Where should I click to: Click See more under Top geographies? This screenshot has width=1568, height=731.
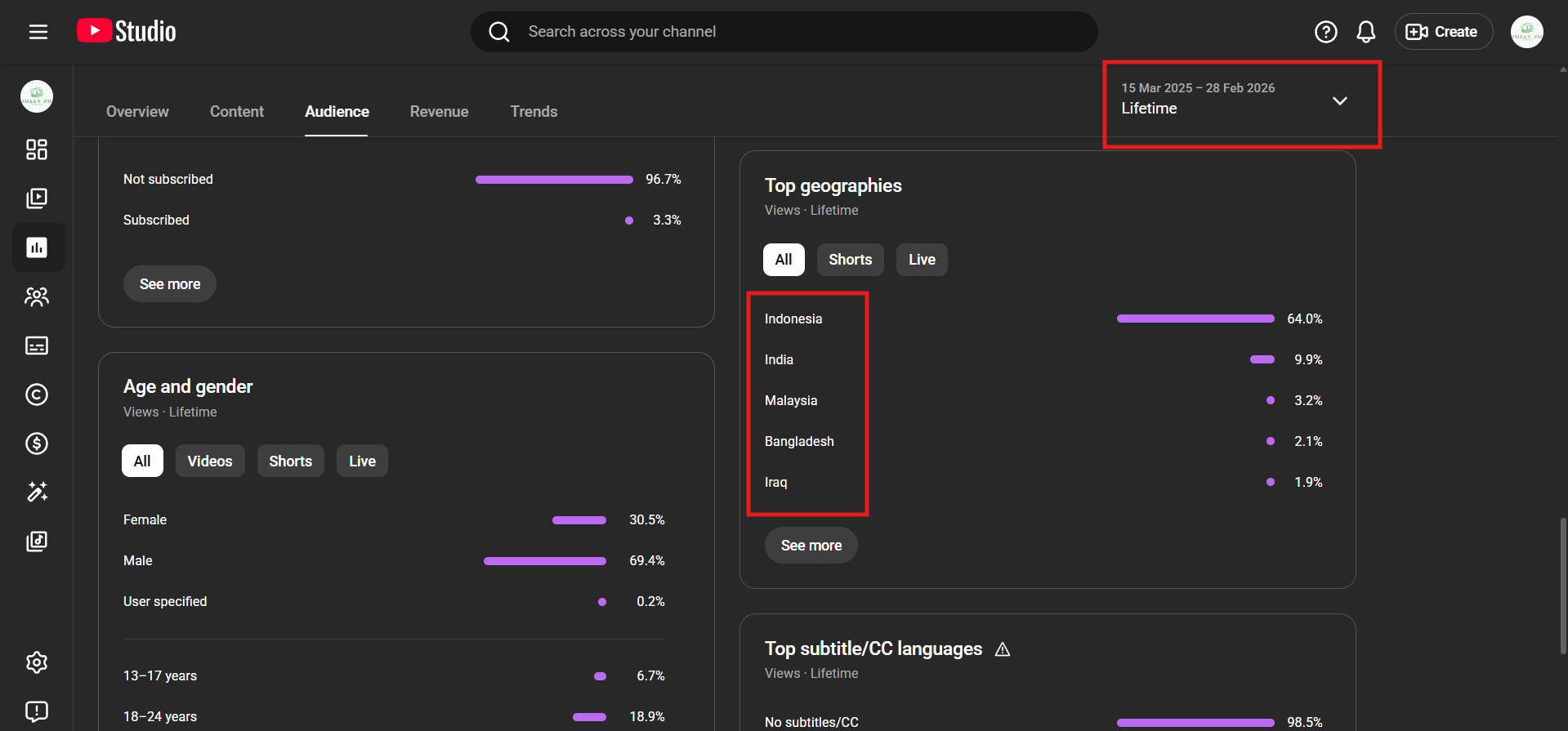coord(811,546)
